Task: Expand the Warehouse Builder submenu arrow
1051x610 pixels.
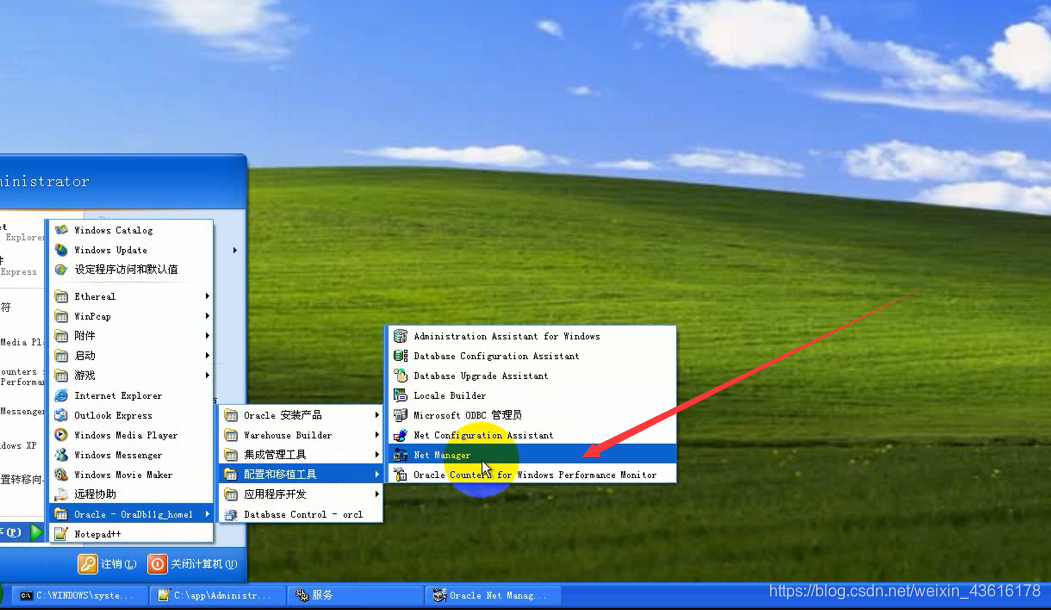Action: point(377,435)
